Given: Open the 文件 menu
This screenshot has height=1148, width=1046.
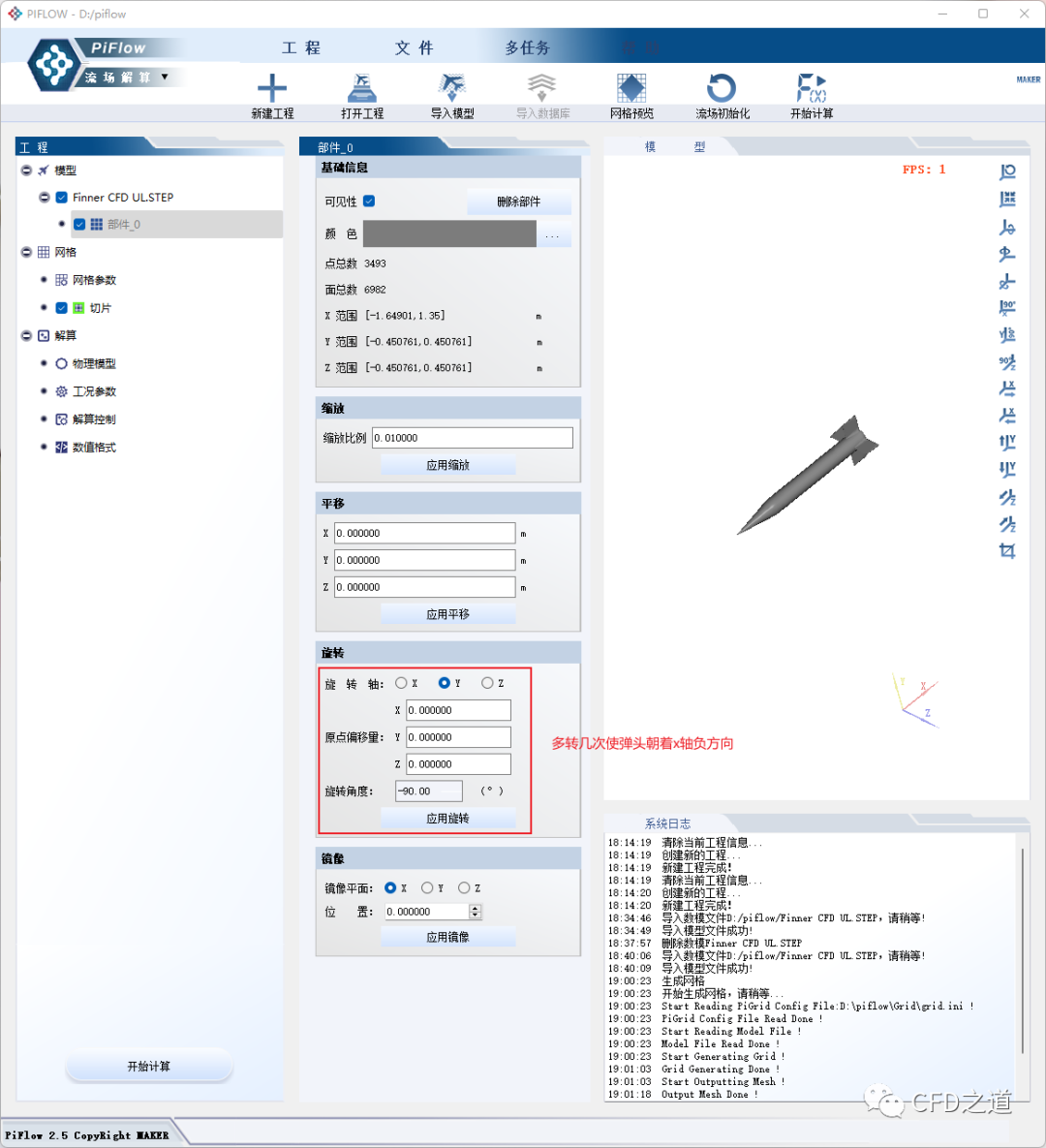Looking at the screenshot, I should pos(415,47).
